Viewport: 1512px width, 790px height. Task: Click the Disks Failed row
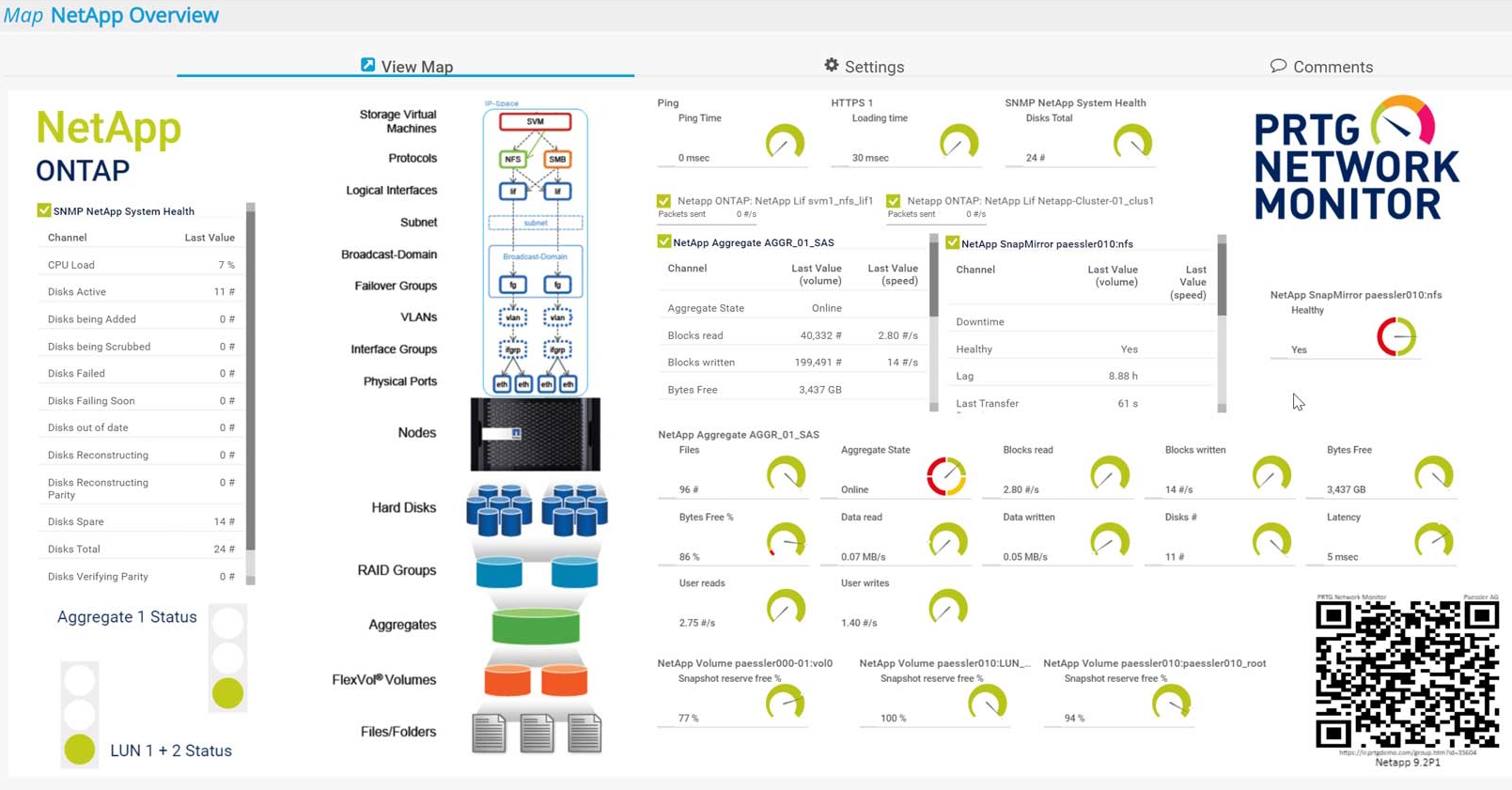(x=141, y=373)
